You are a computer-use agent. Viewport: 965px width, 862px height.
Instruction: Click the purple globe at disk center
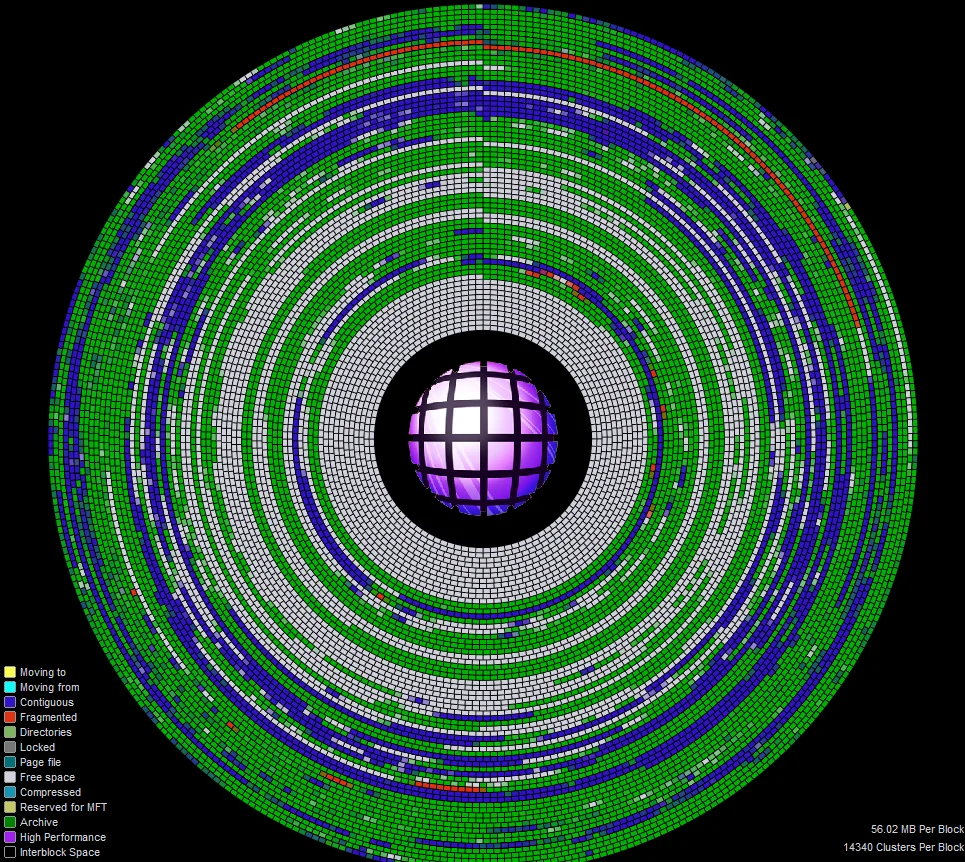pos(483,438)
